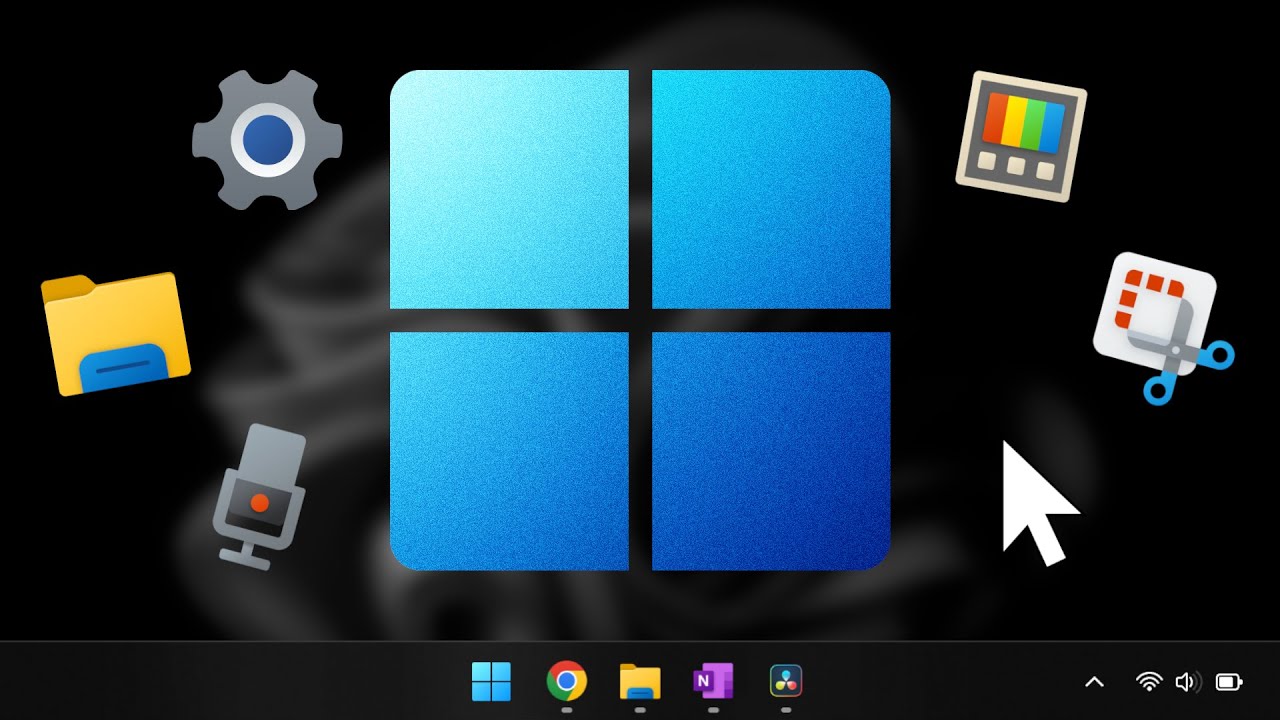1280x720 pixels.
Task: Open the Wi-Fi network status icon
Action: click(x=1150, y=682)
